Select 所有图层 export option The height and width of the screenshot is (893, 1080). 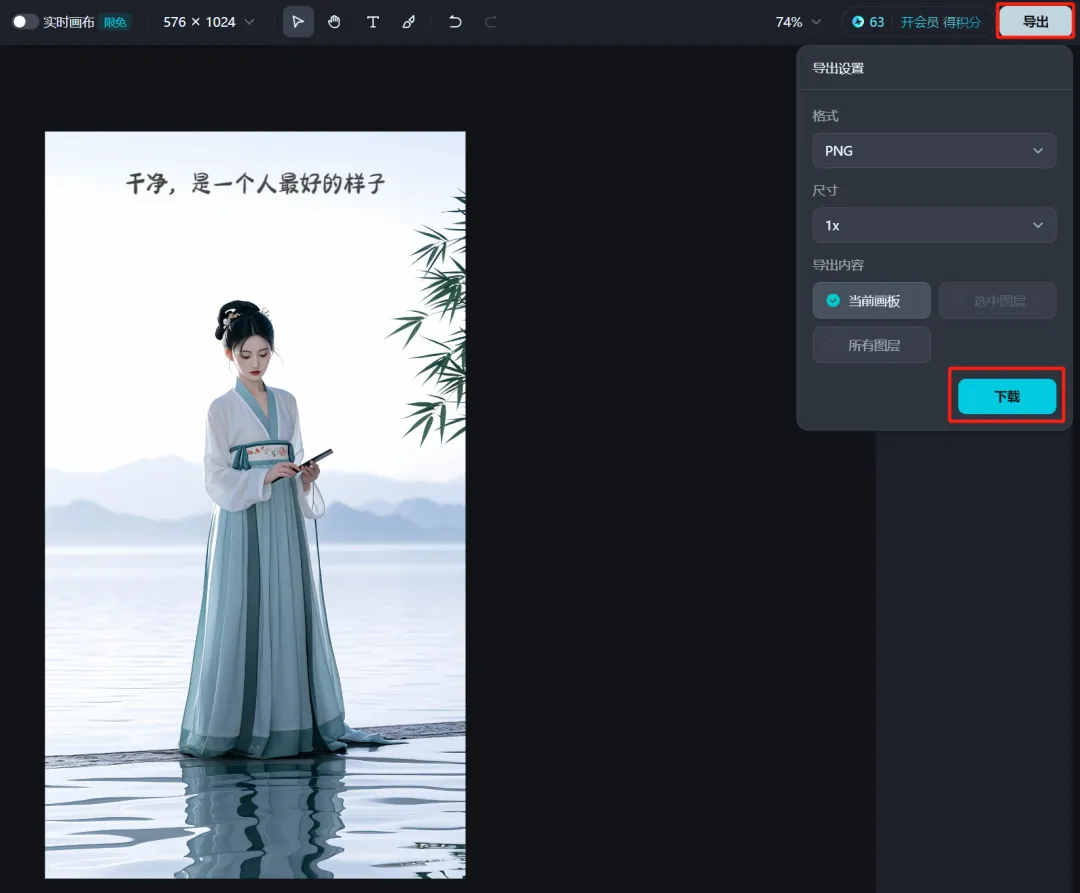pos(871,345)
